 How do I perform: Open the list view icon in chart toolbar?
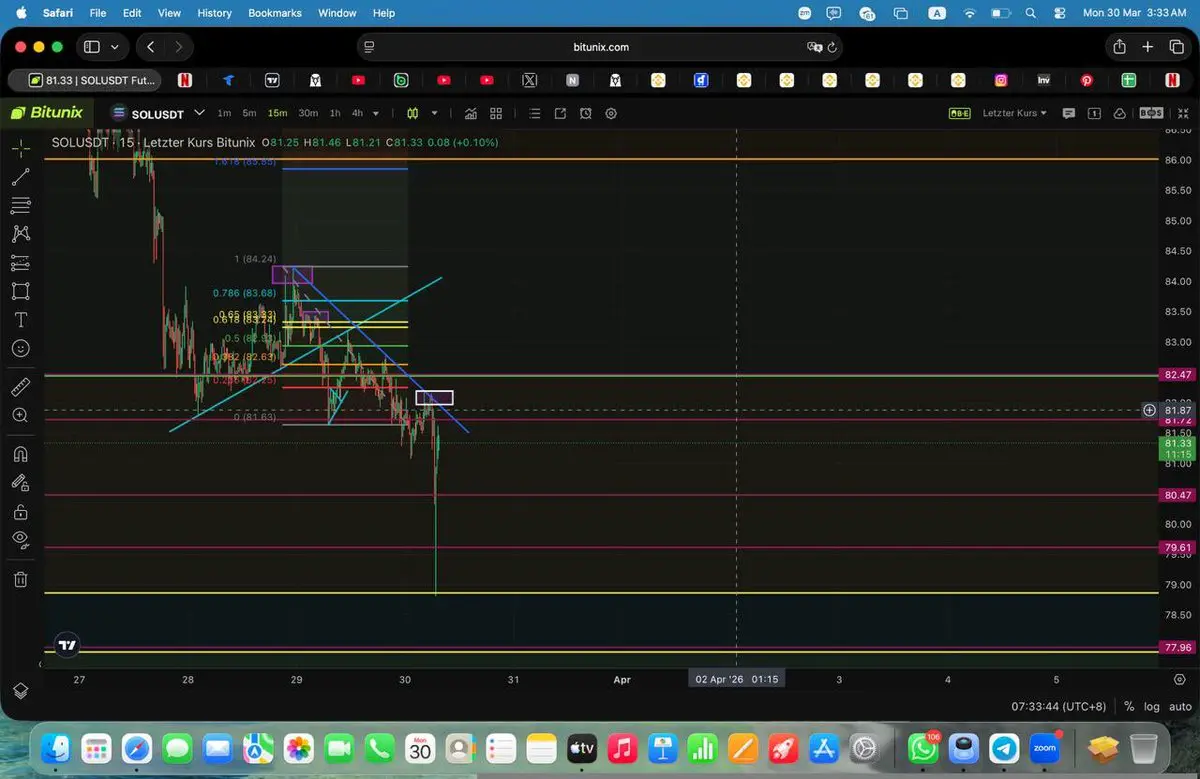[534, 113]
